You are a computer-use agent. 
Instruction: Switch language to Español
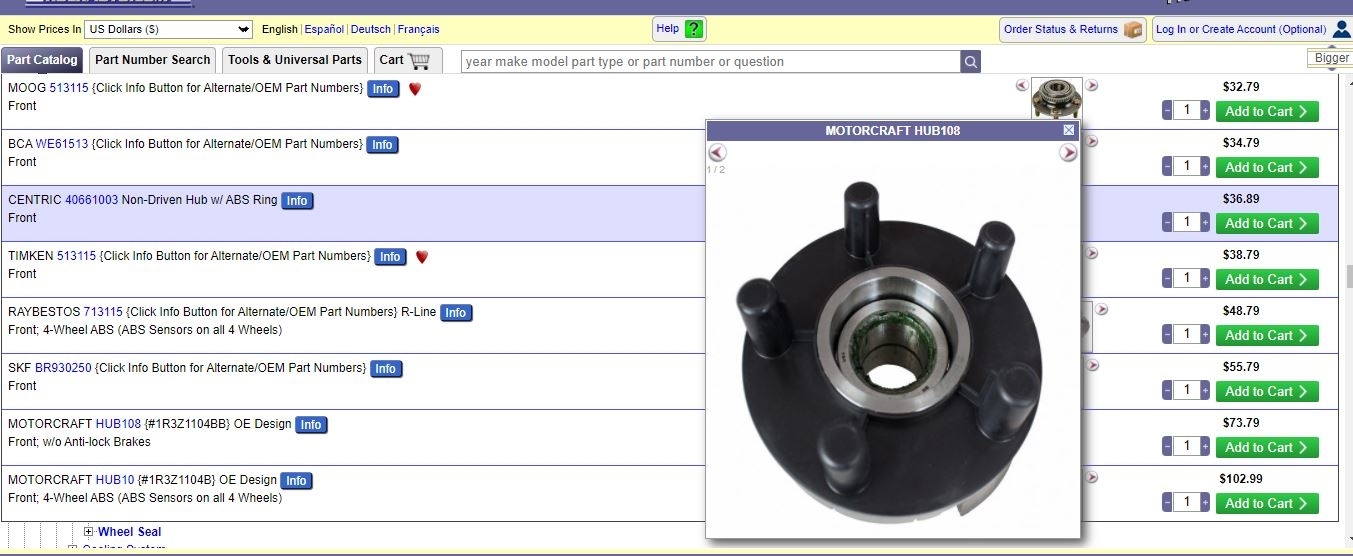pyautogui.click(x=324, y=30)
